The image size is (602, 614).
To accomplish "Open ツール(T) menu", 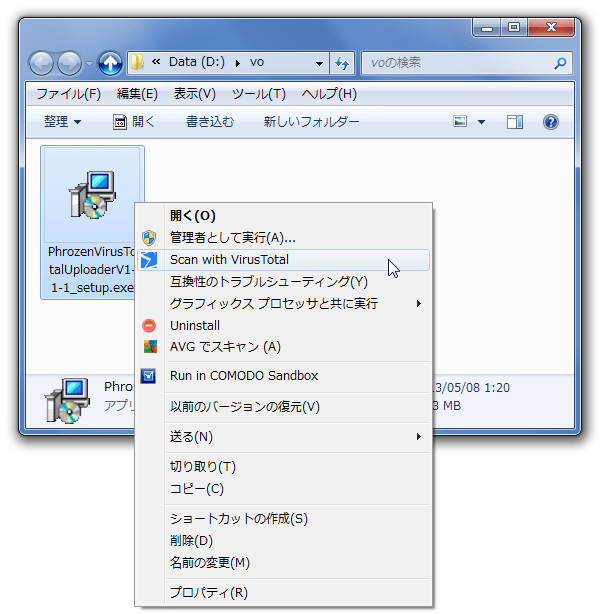I will coord(259,94).
